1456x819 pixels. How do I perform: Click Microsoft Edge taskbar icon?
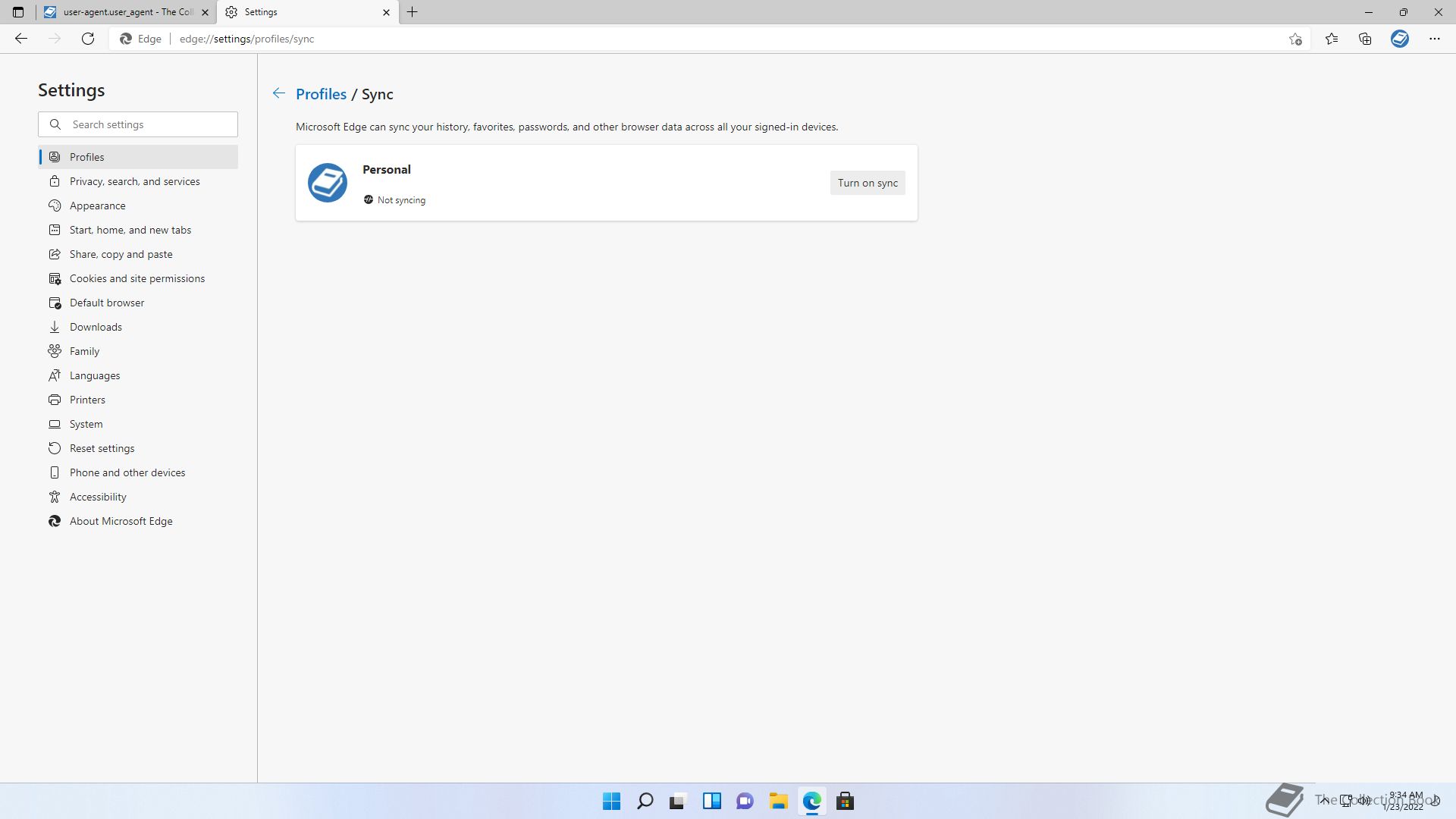(811, 801)
